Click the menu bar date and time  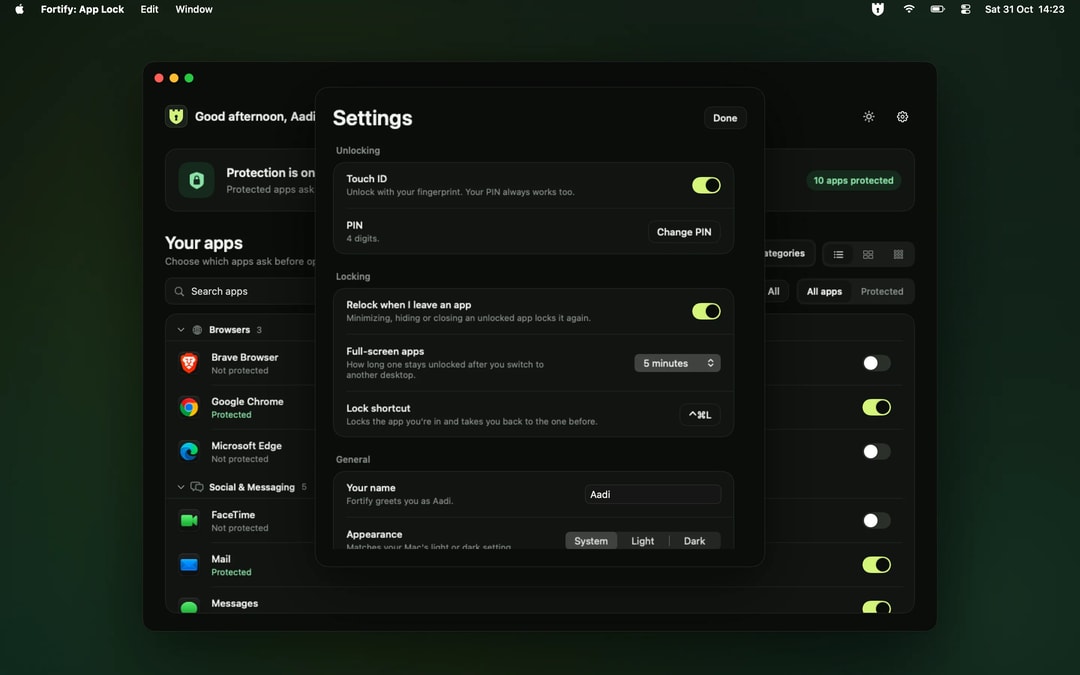1024,9
